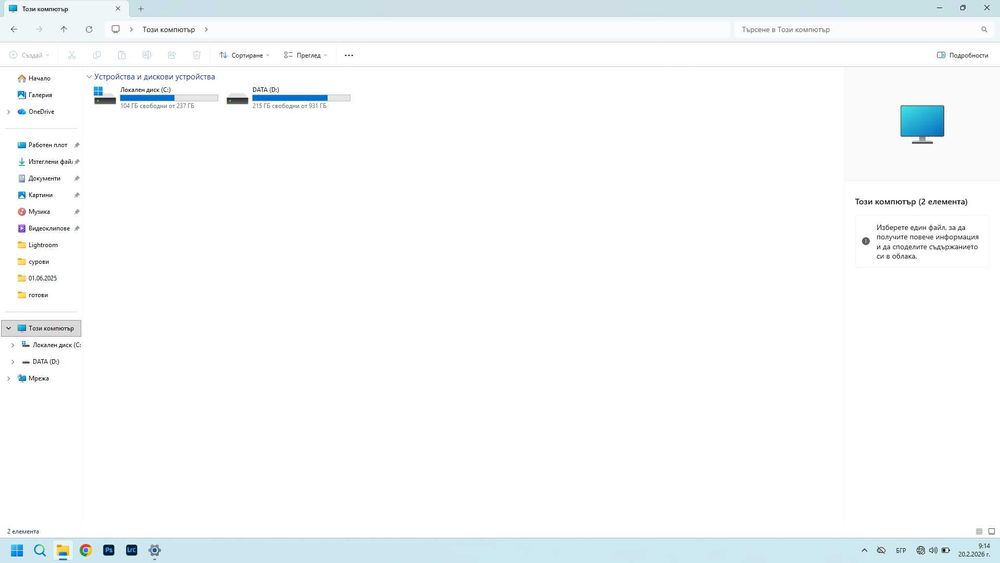Go up one folder level arrow
Viewport: 1000px width, 563px height.
(x=64, y=29)
